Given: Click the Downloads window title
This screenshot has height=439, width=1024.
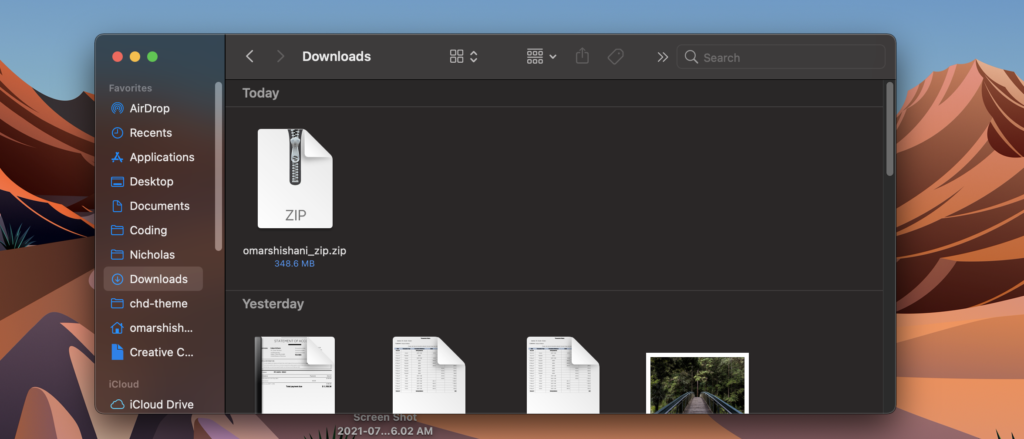Looking at the screenshot, I should (336, 57).
